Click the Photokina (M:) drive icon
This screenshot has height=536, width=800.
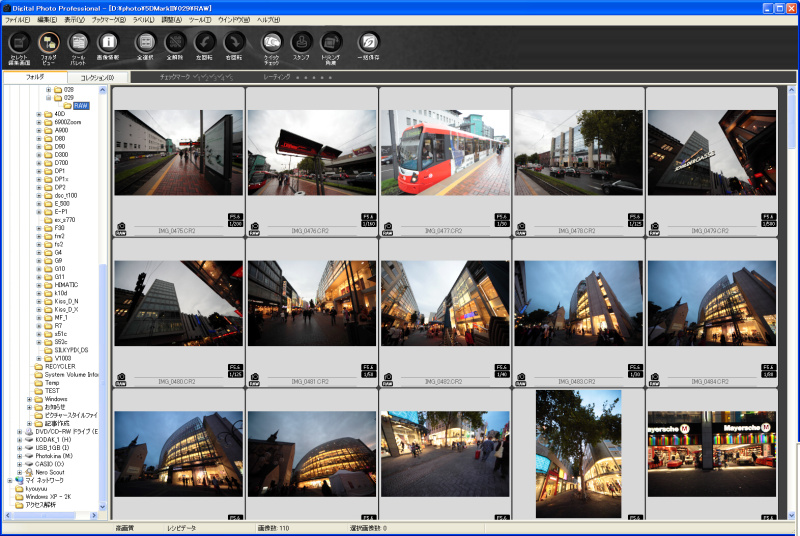click(x=29, y=456)
